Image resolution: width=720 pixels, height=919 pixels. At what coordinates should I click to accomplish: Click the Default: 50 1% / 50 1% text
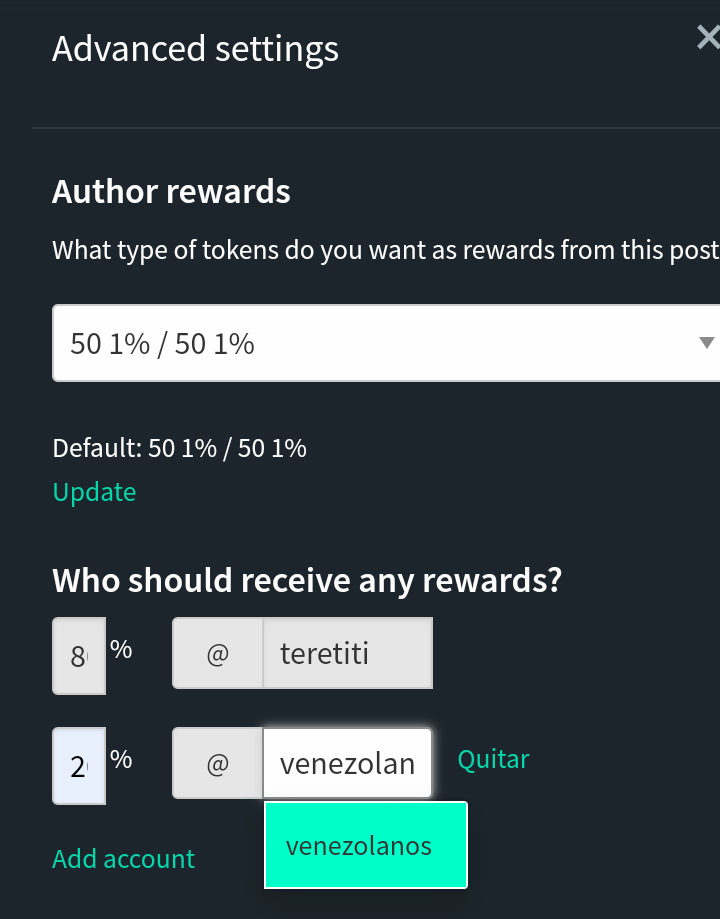[179, 448]
